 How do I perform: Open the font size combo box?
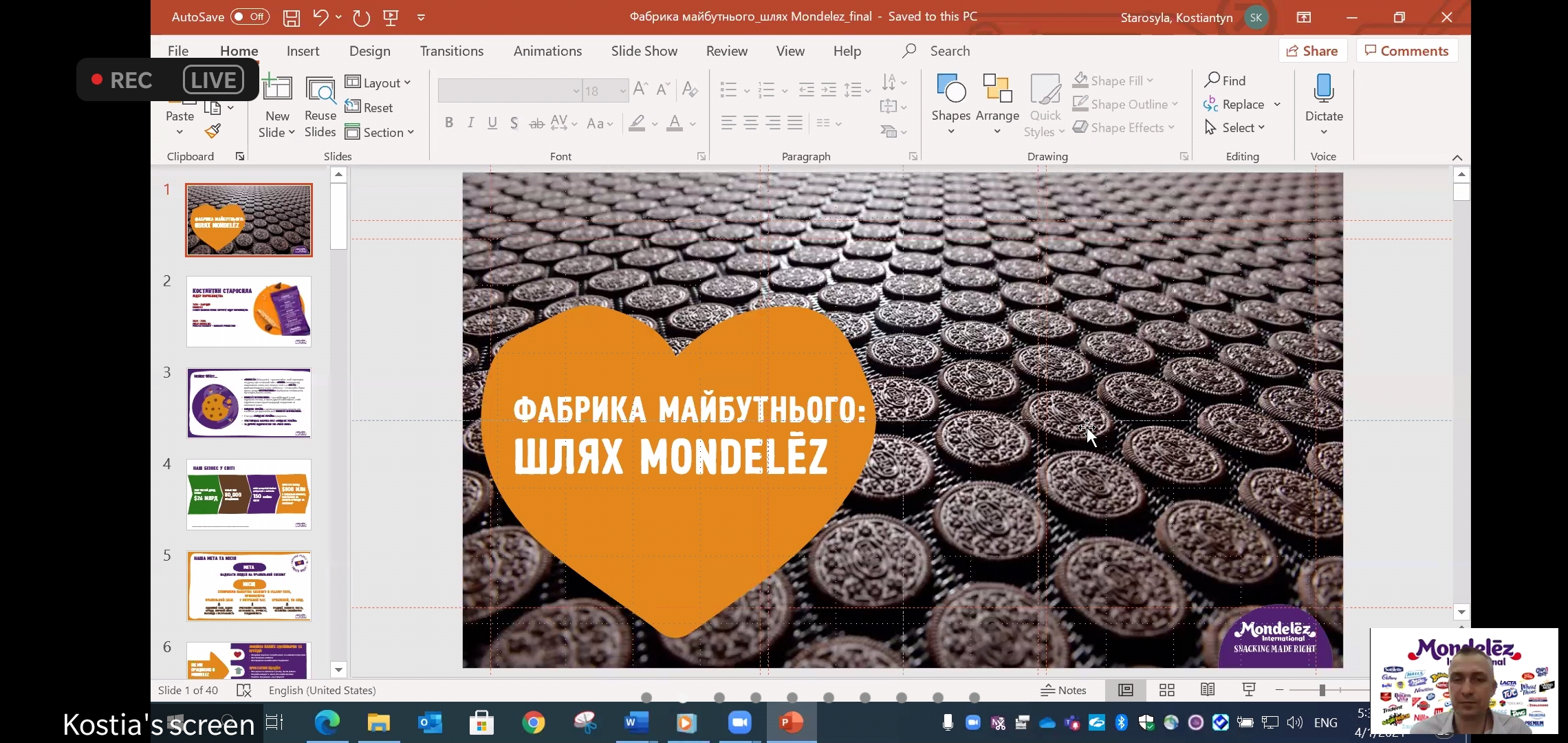[x=605, y=91]
